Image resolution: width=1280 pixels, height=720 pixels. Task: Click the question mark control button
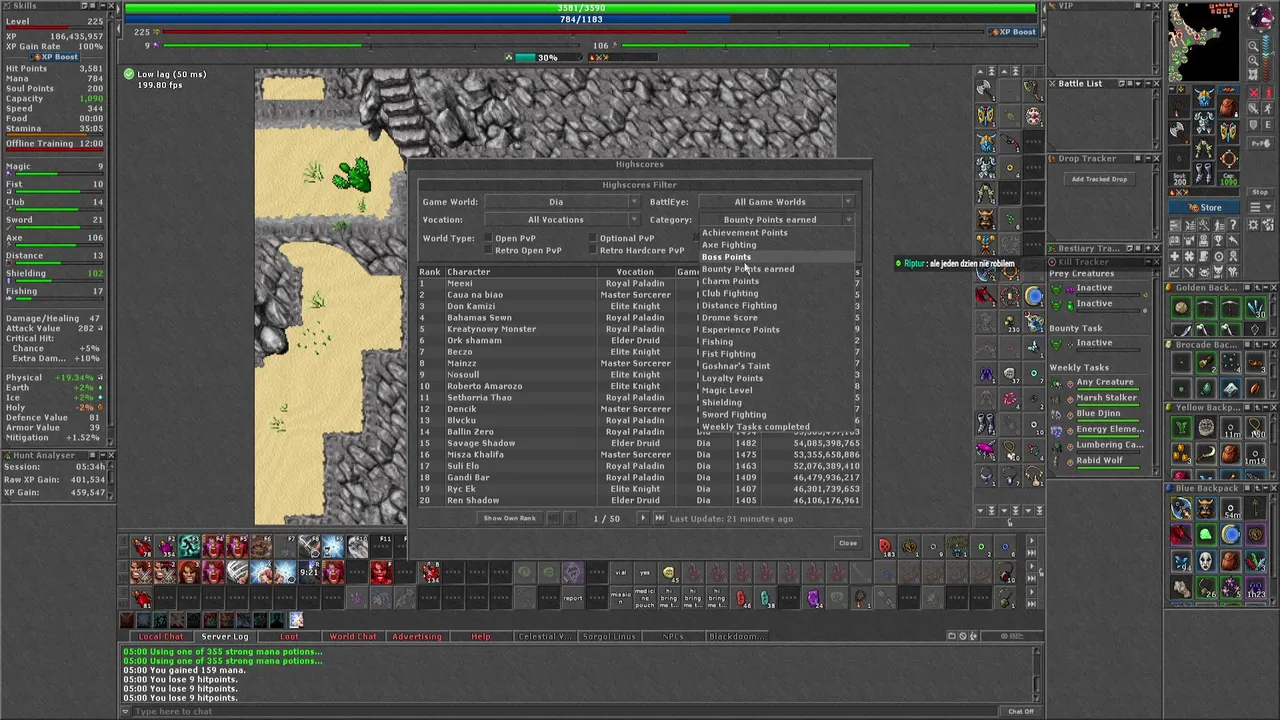[1233, 225]
